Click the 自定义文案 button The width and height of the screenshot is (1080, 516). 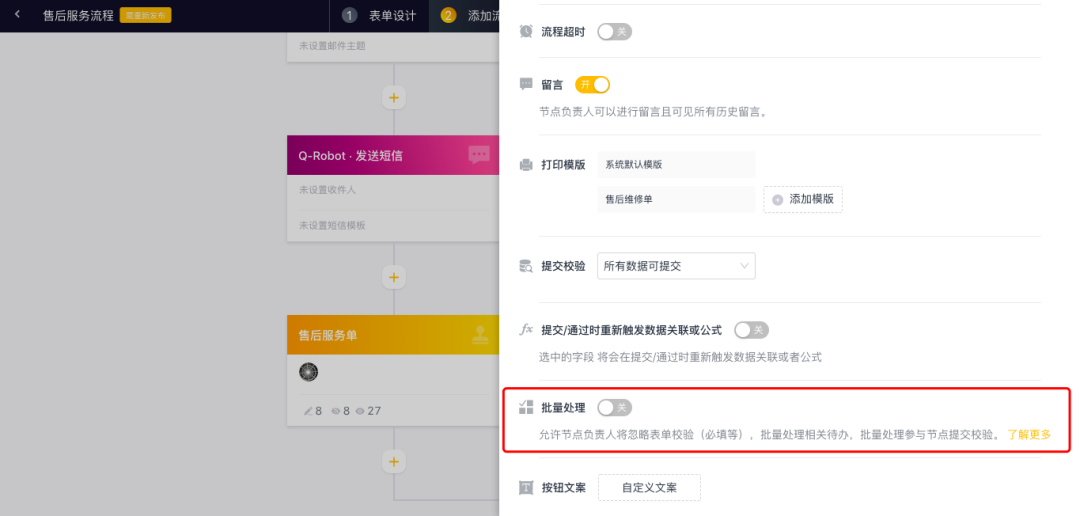(x=649, y=488)
